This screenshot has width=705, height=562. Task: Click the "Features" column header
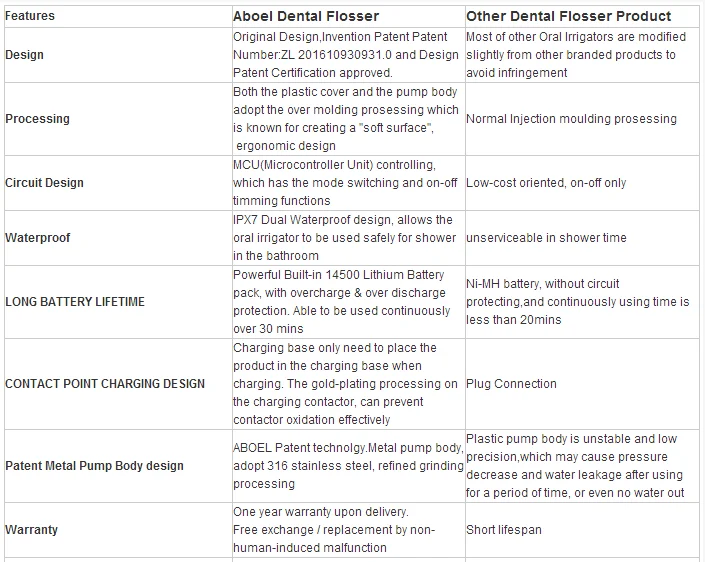click(x=30, y=16)
